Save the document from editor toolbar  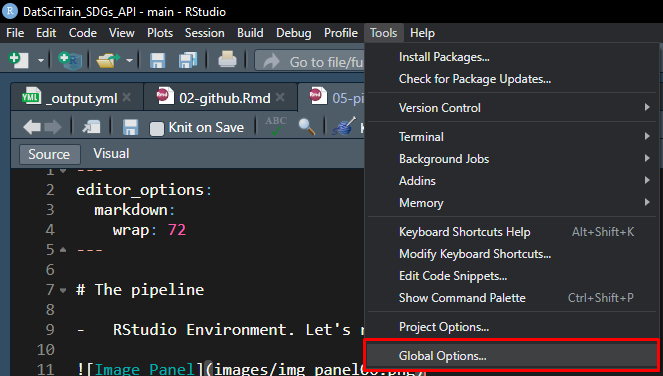[x=130, y=127]
